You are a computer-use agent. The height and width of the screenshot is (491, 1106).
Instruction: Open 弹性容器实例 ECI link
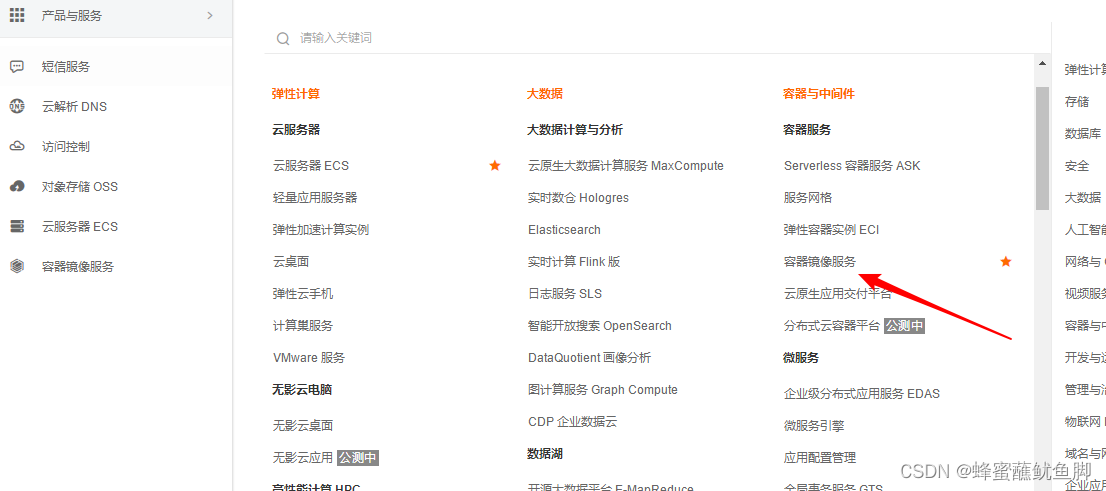tap(832, 230)
